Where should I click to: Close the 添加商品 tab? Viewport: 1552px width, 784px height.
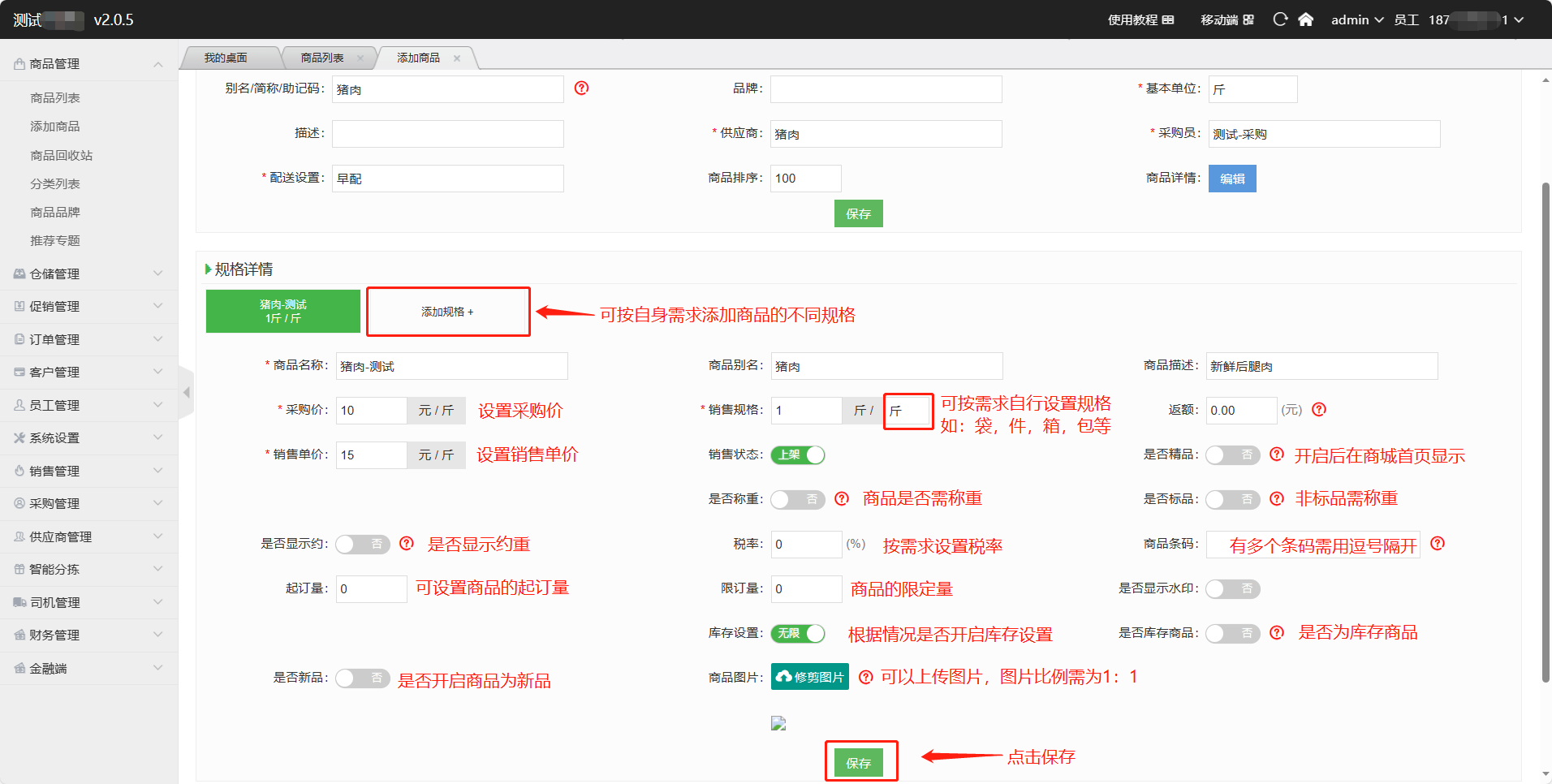click(457, 58)
